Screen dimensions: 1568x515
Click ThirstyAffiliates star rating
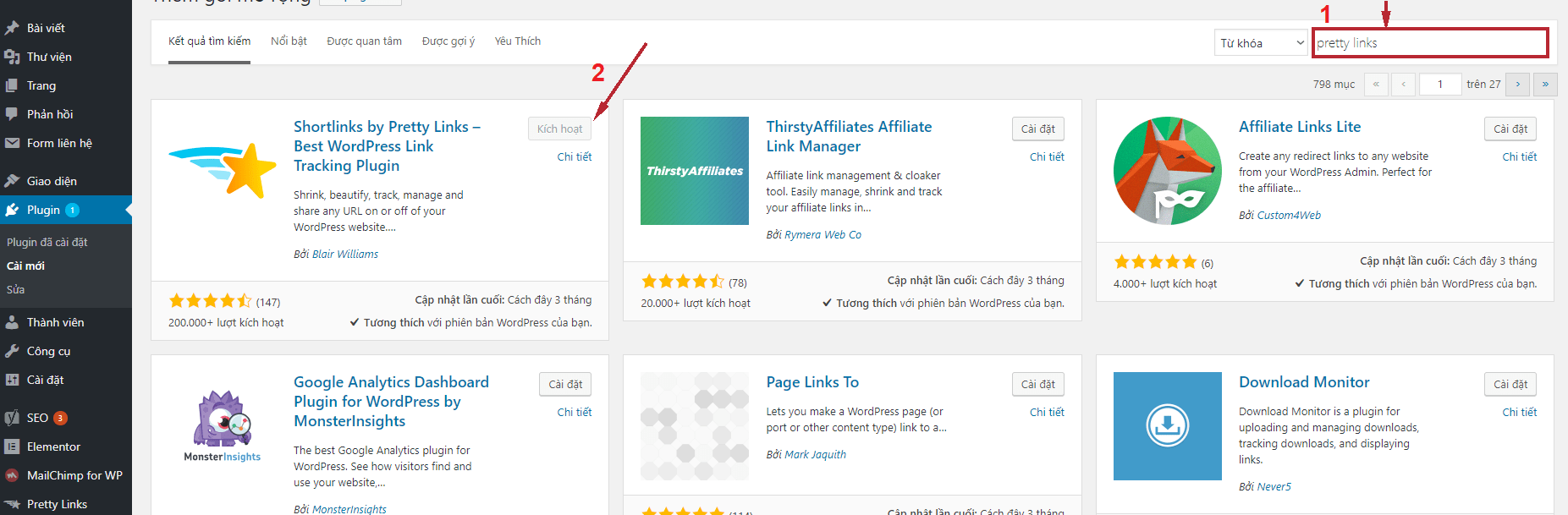pyautogui.click(x=683, y=281)
